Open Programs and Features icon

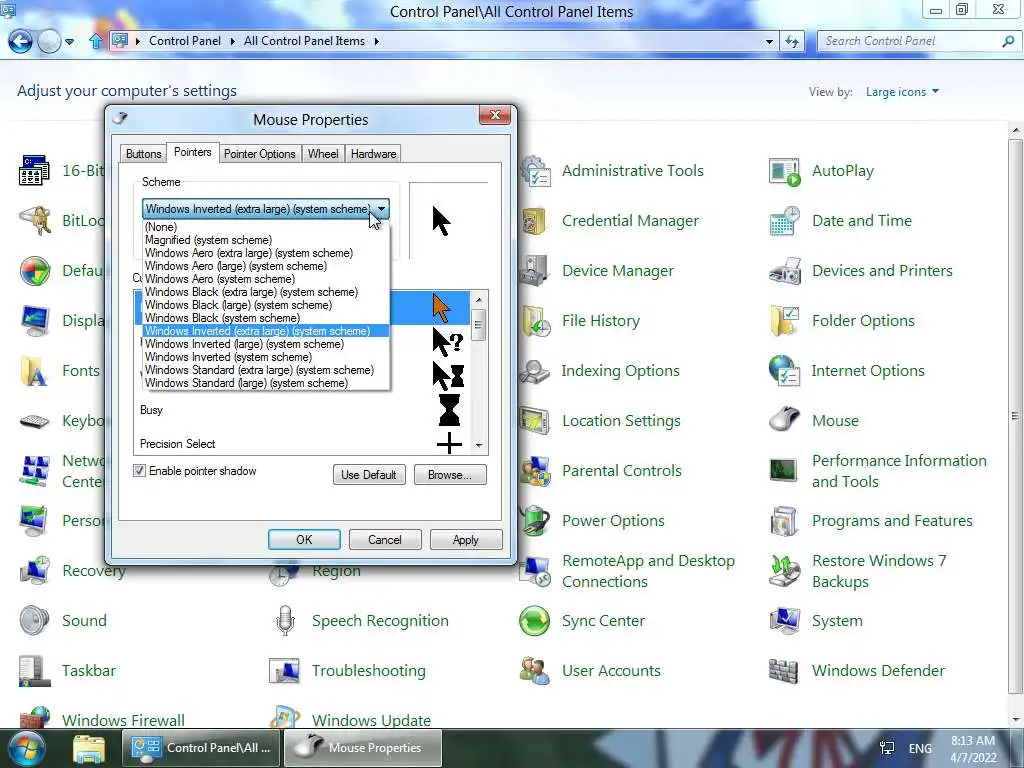pos(784,520)
